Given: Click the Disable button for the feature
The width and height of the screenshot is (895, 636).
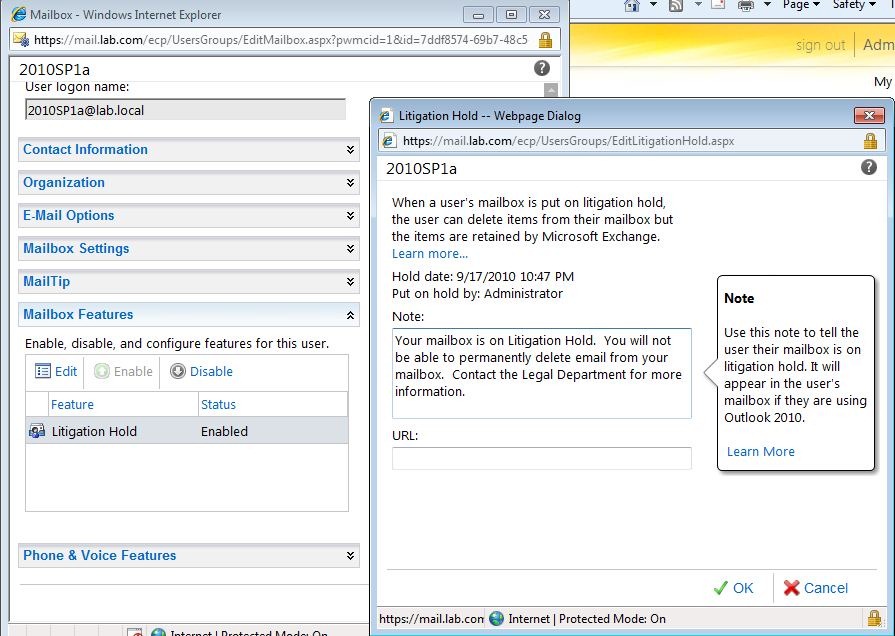Looking at the screenshot, I should (x=201, y=371).
